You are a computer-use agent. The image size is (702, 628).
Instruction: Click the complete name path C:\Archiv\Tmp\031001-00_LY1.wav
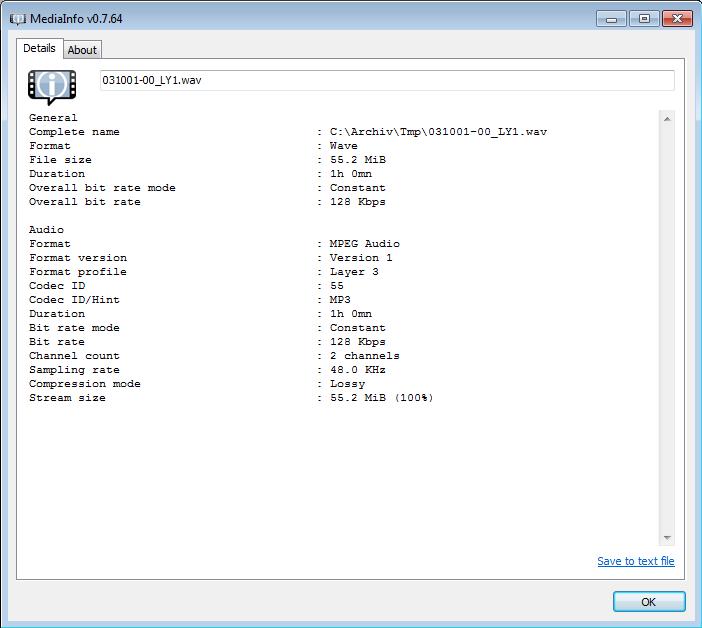click(x=438, y=132)
